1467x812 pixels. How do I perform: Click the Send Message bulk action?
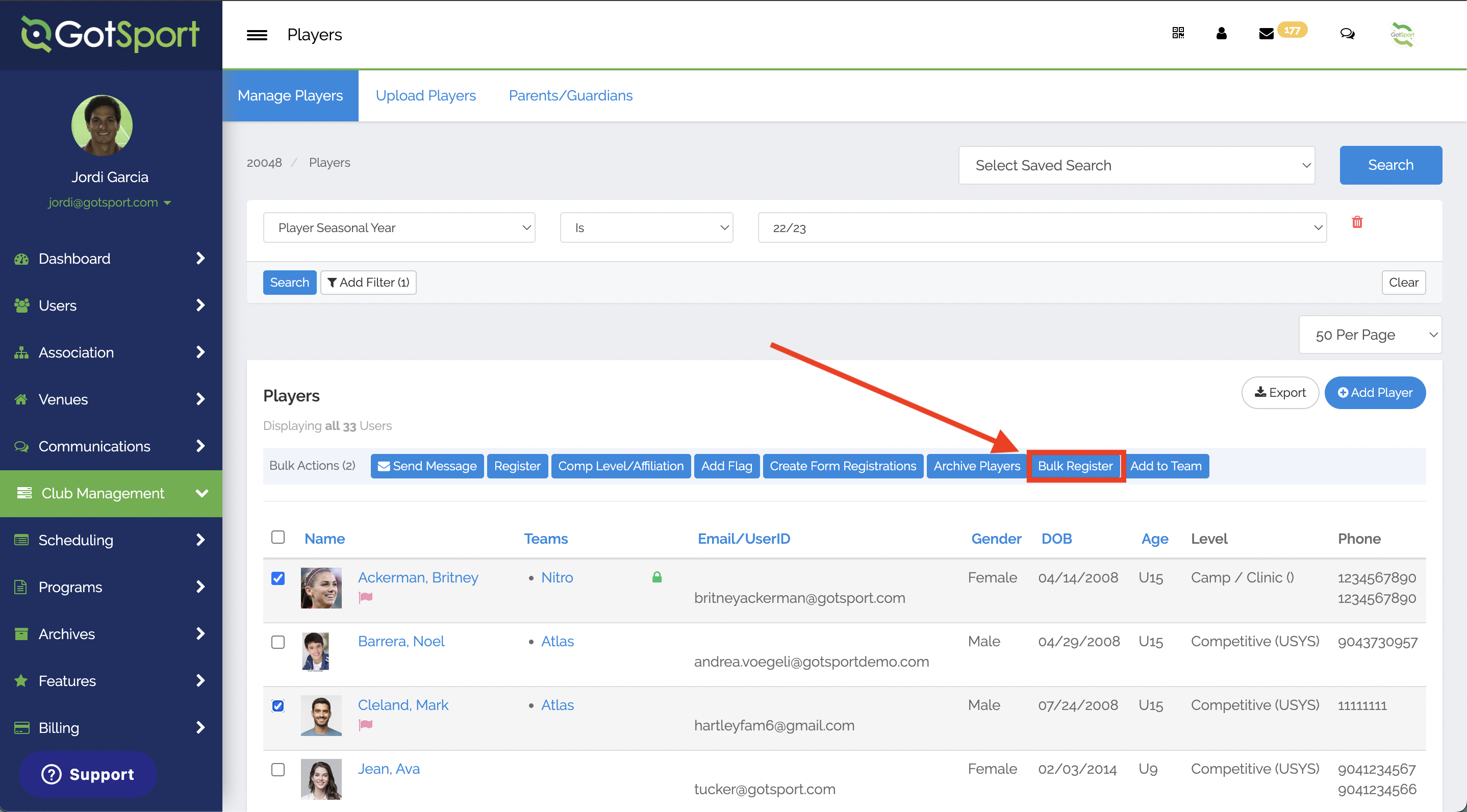tap(427, 466)
